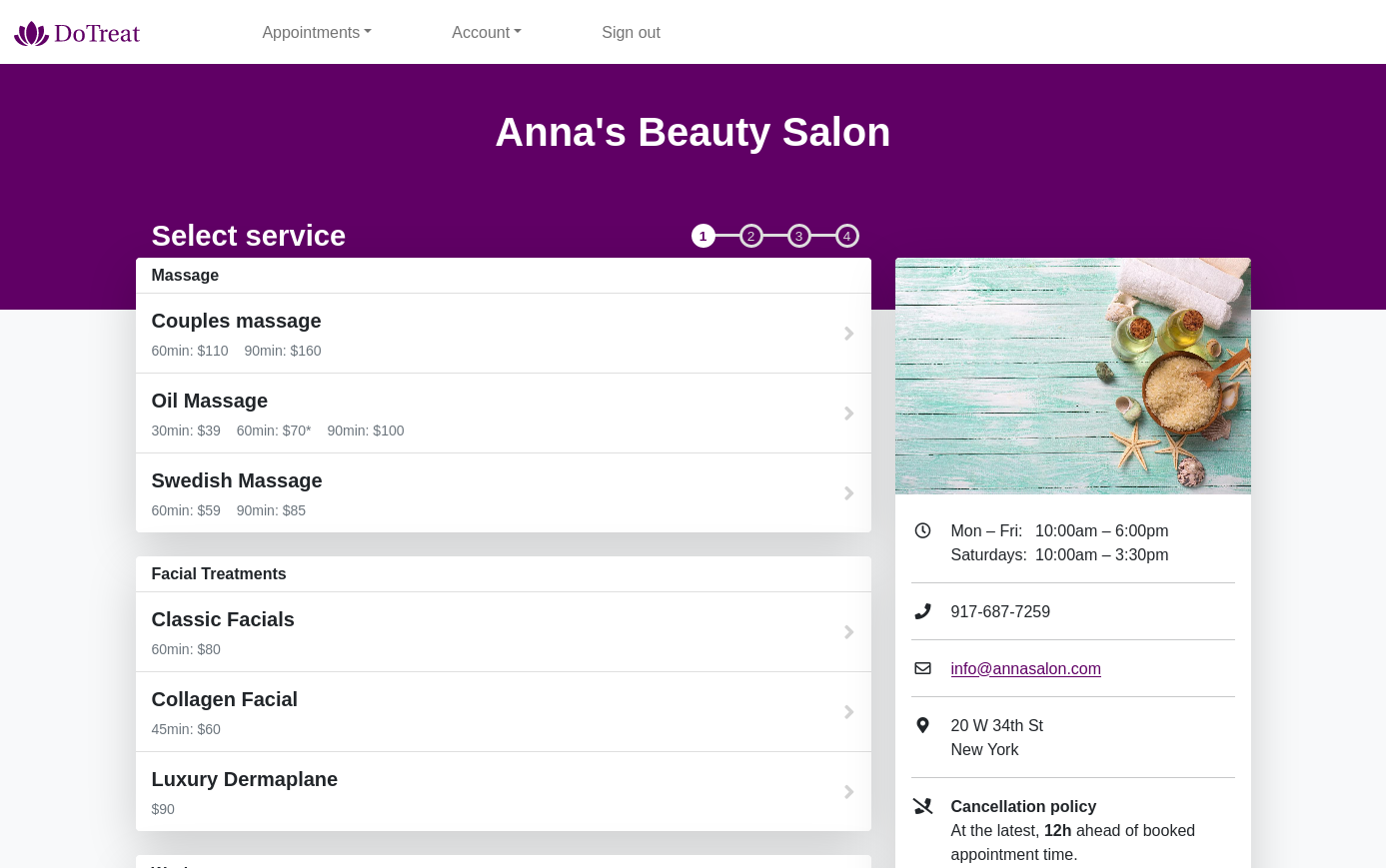Viewport: 1386px width, 868px height.
Task: Click the DoTreat lotus logo icon
Action: [x=31, y=34]
